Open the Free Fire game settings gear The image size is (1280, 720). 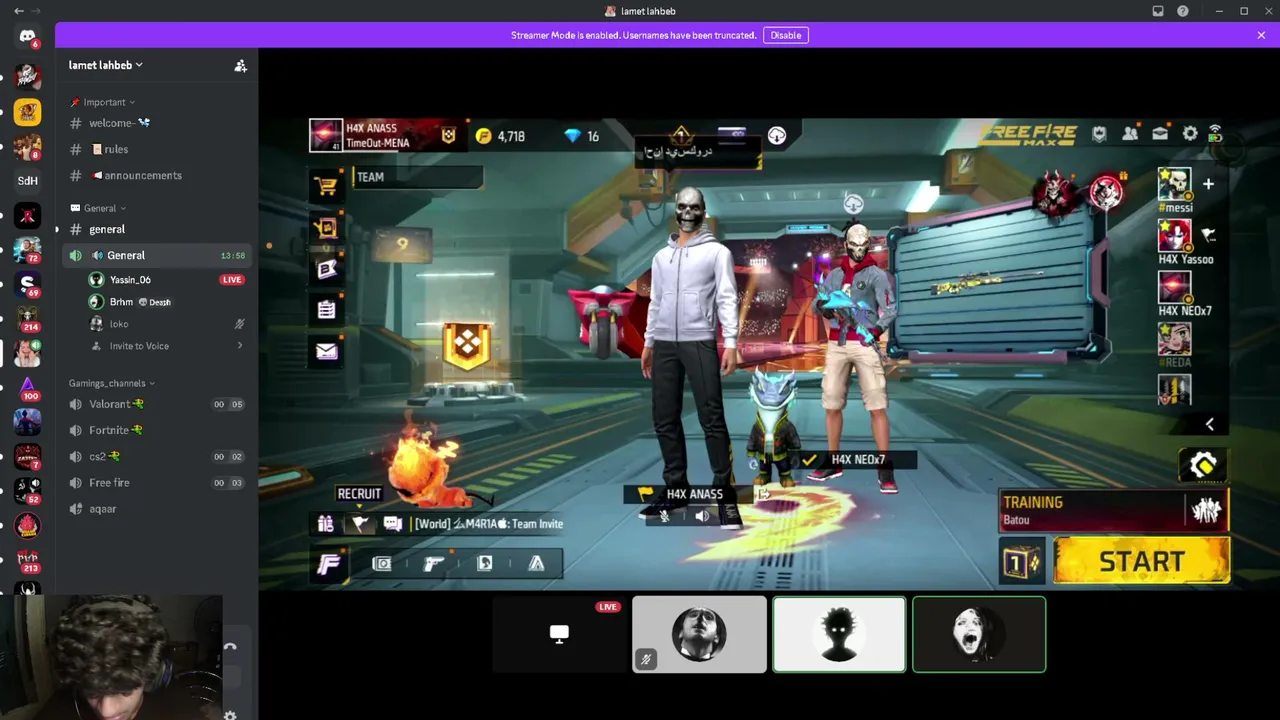point(1190,134)
